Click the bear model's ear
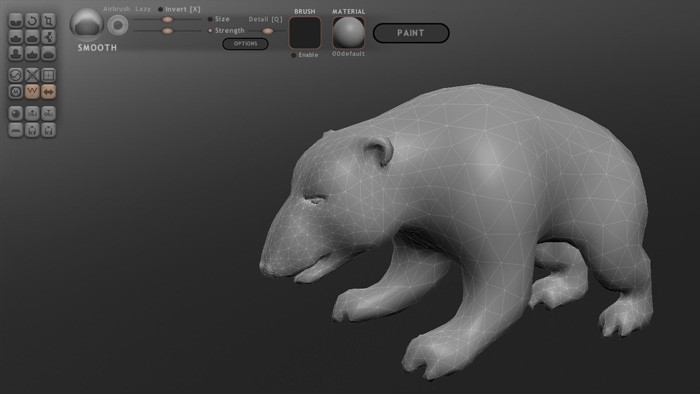This screenshot has height=394, width=700. (x=379, y=151)
